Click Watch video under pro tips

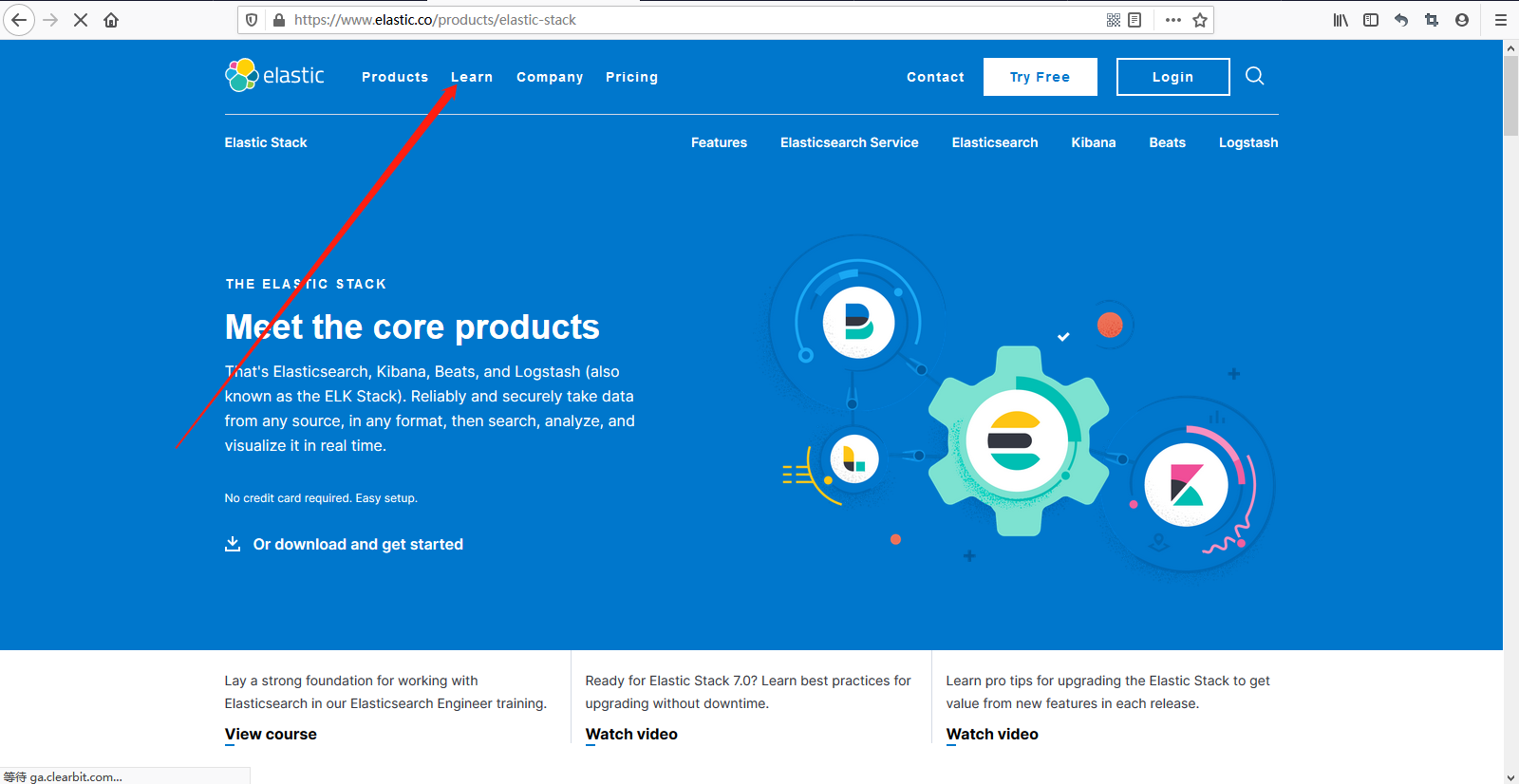[x=992, y=735]
